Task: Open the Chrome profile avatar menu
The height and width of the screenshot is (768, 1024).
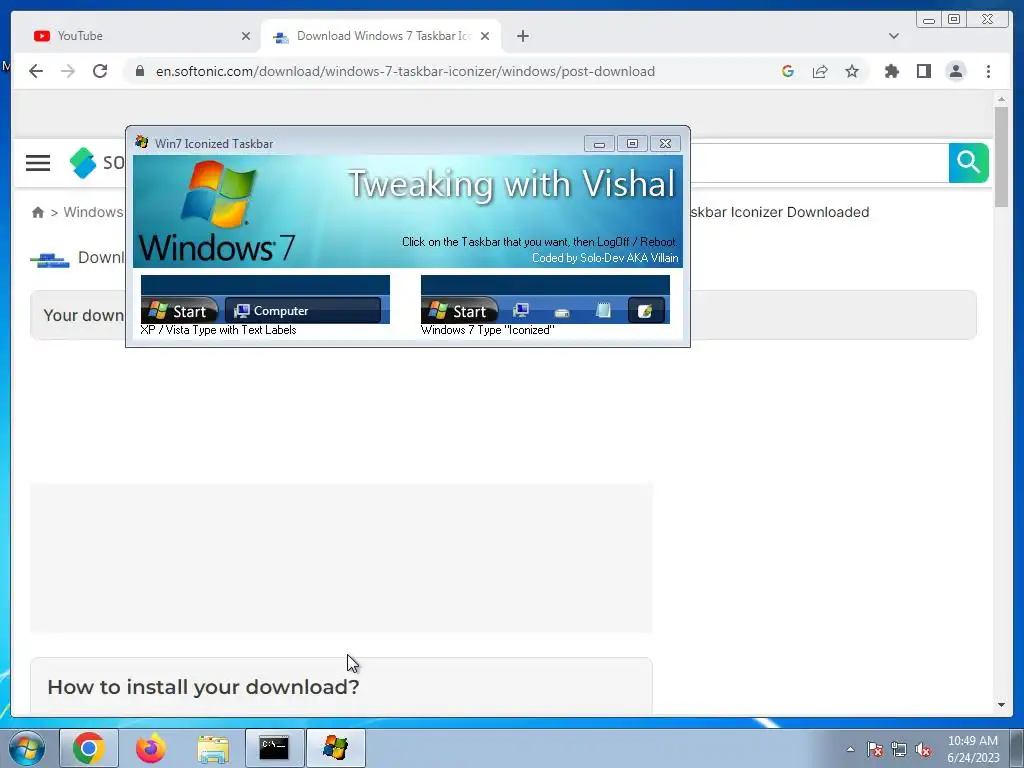Action: pyautogui.click(x=955, y=71)
